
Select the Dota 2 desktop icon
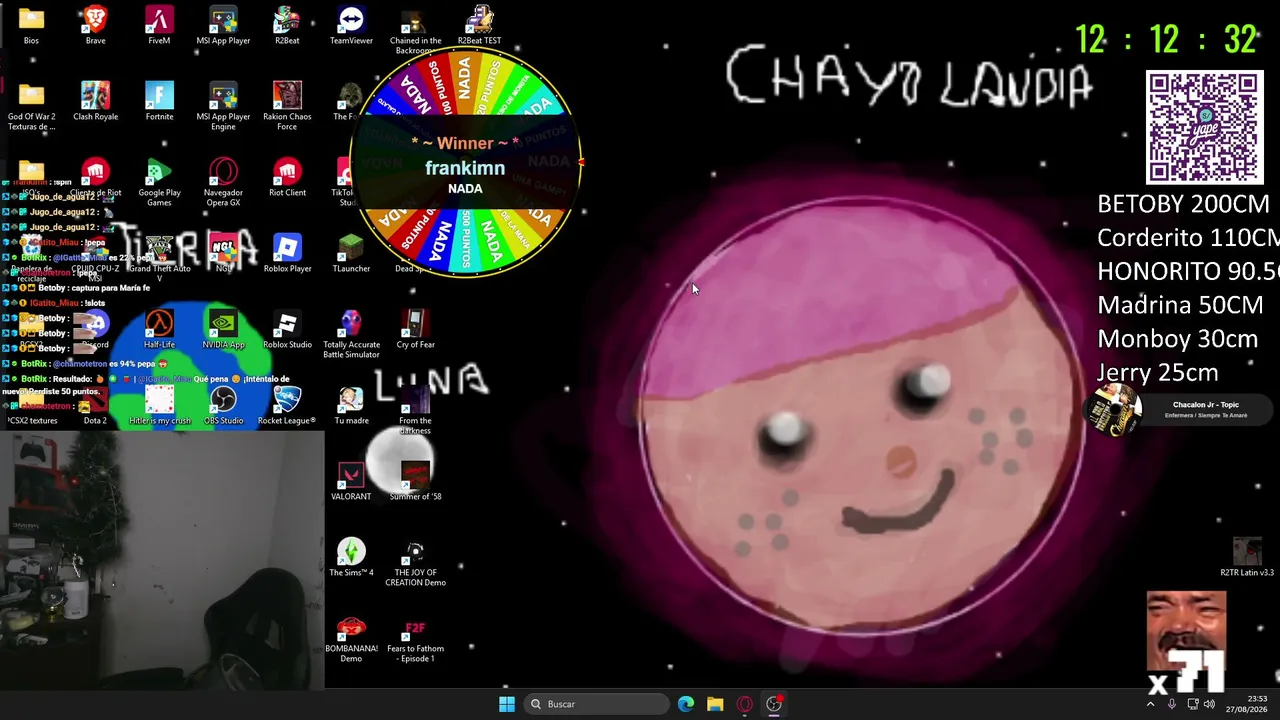click(x=95, y=406)
